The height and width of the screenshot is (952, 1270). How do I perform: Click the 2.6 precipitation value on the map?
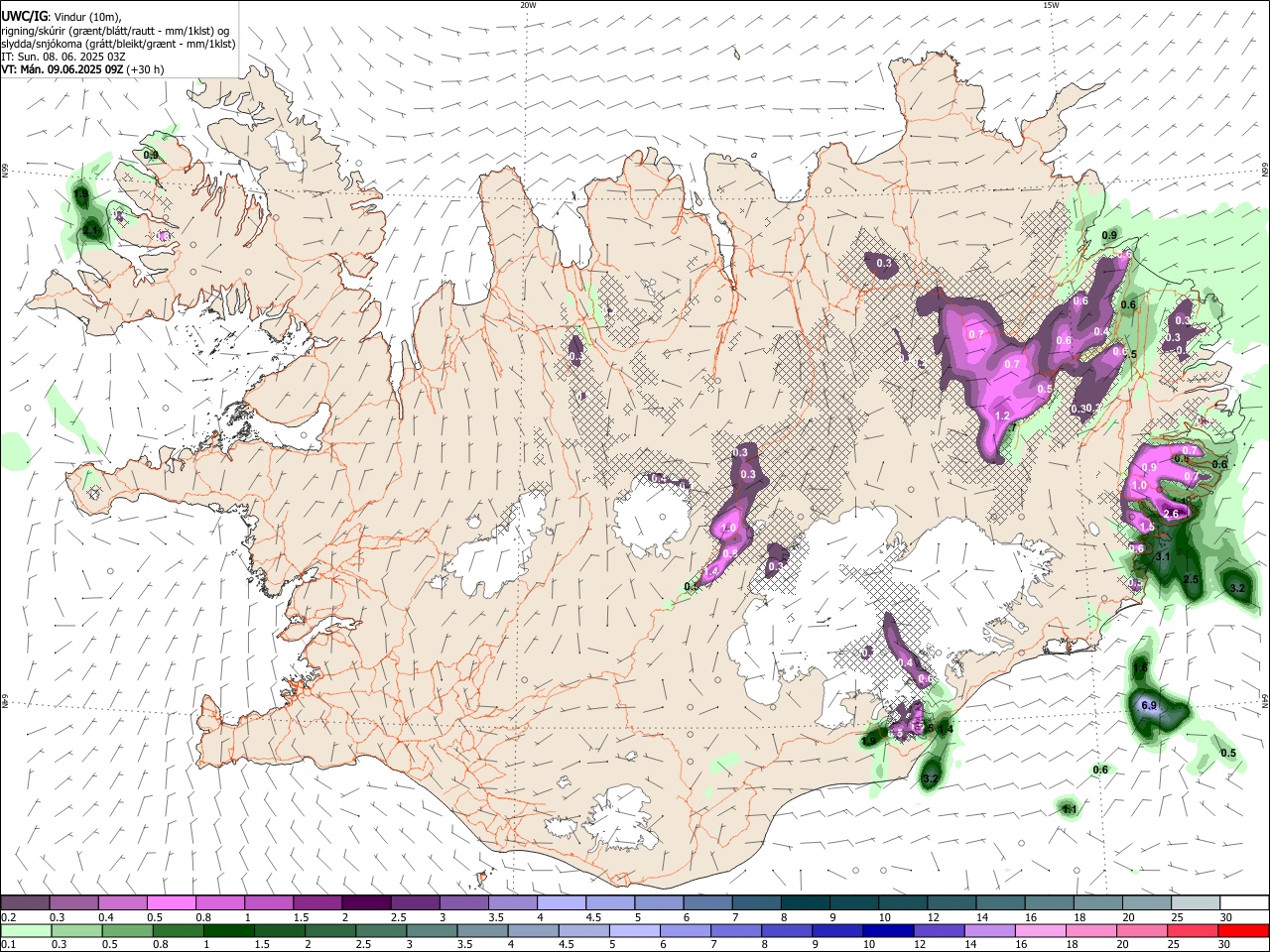pos(1171,514)
